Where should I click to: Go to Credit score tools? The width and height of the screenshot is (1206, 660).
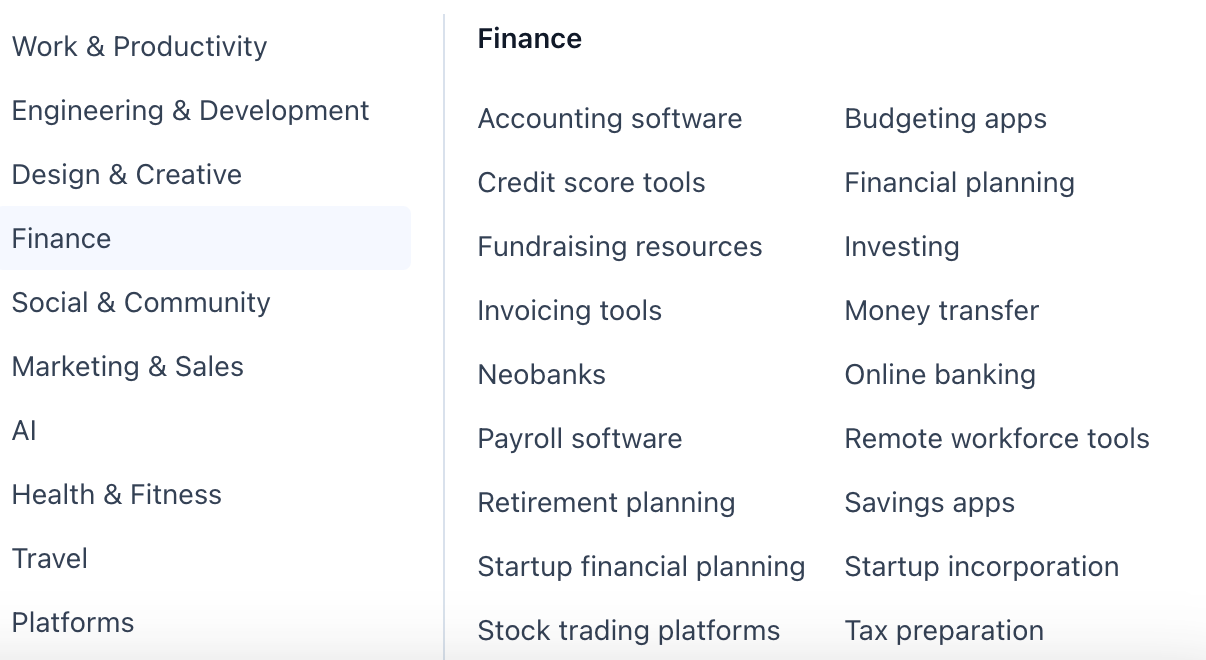click(x=591, y=183)
